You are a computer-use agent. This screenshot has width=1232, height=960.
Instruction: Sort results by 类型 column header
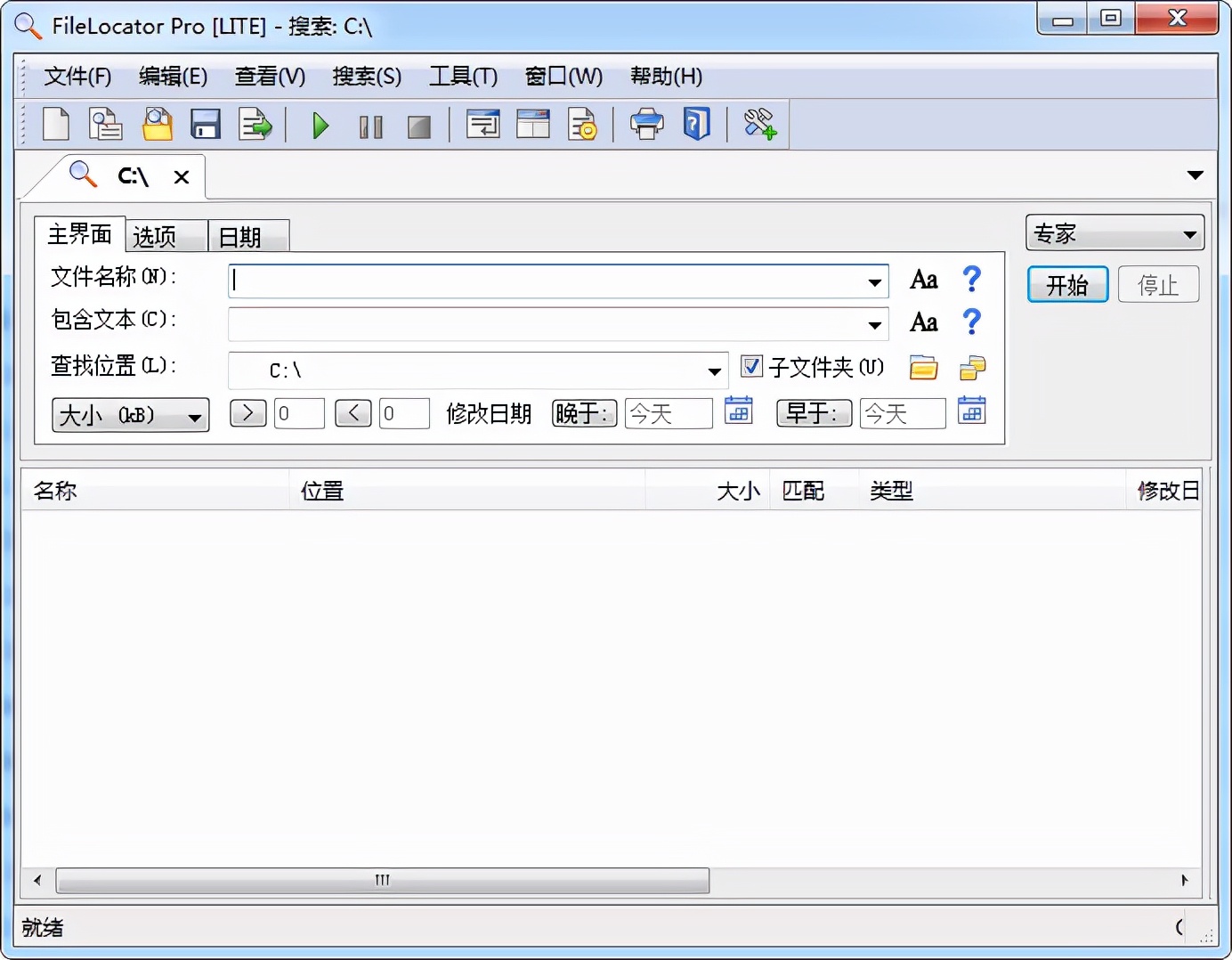(993, 491)
